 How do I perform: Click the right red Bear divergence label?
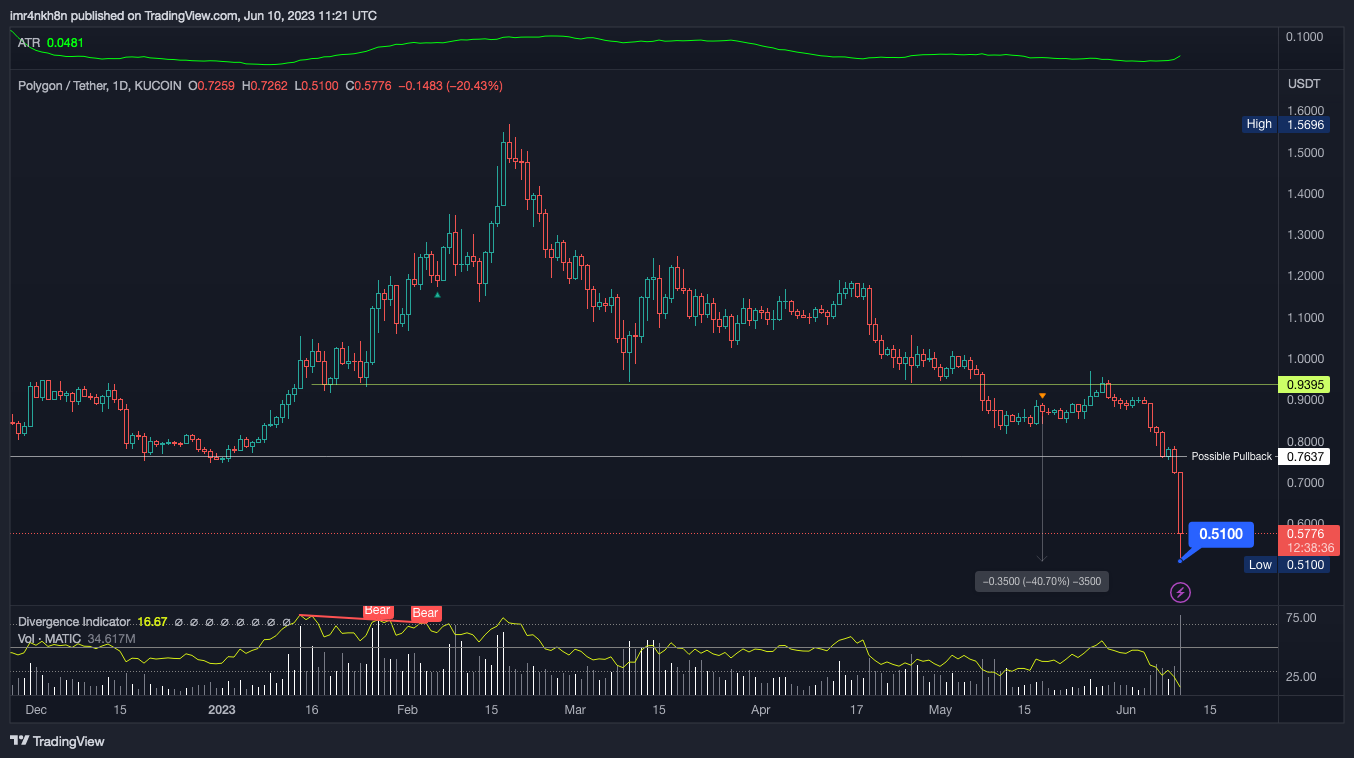coord(426,613)
